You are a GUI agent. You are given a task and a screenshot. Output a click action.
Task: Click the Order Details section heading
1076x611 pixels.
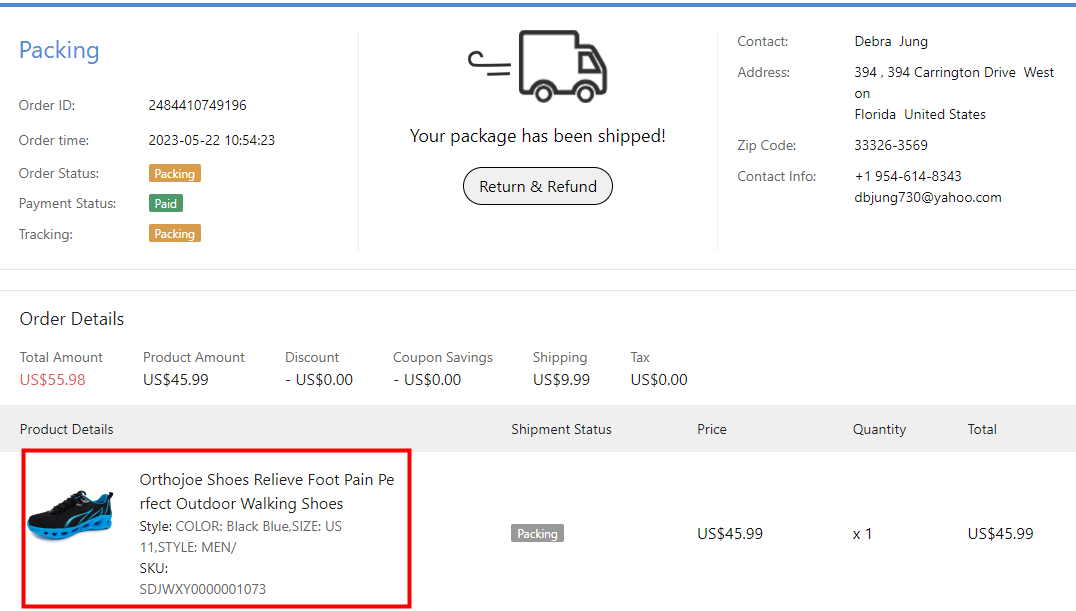tap(72, 319)
